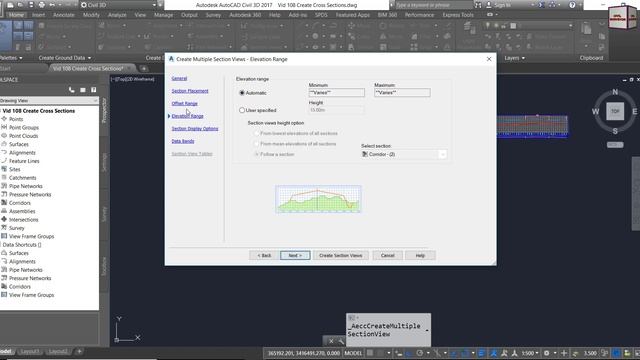
Task: Switch to the Insert ribbon tab
Action: [x=38, y=15]
